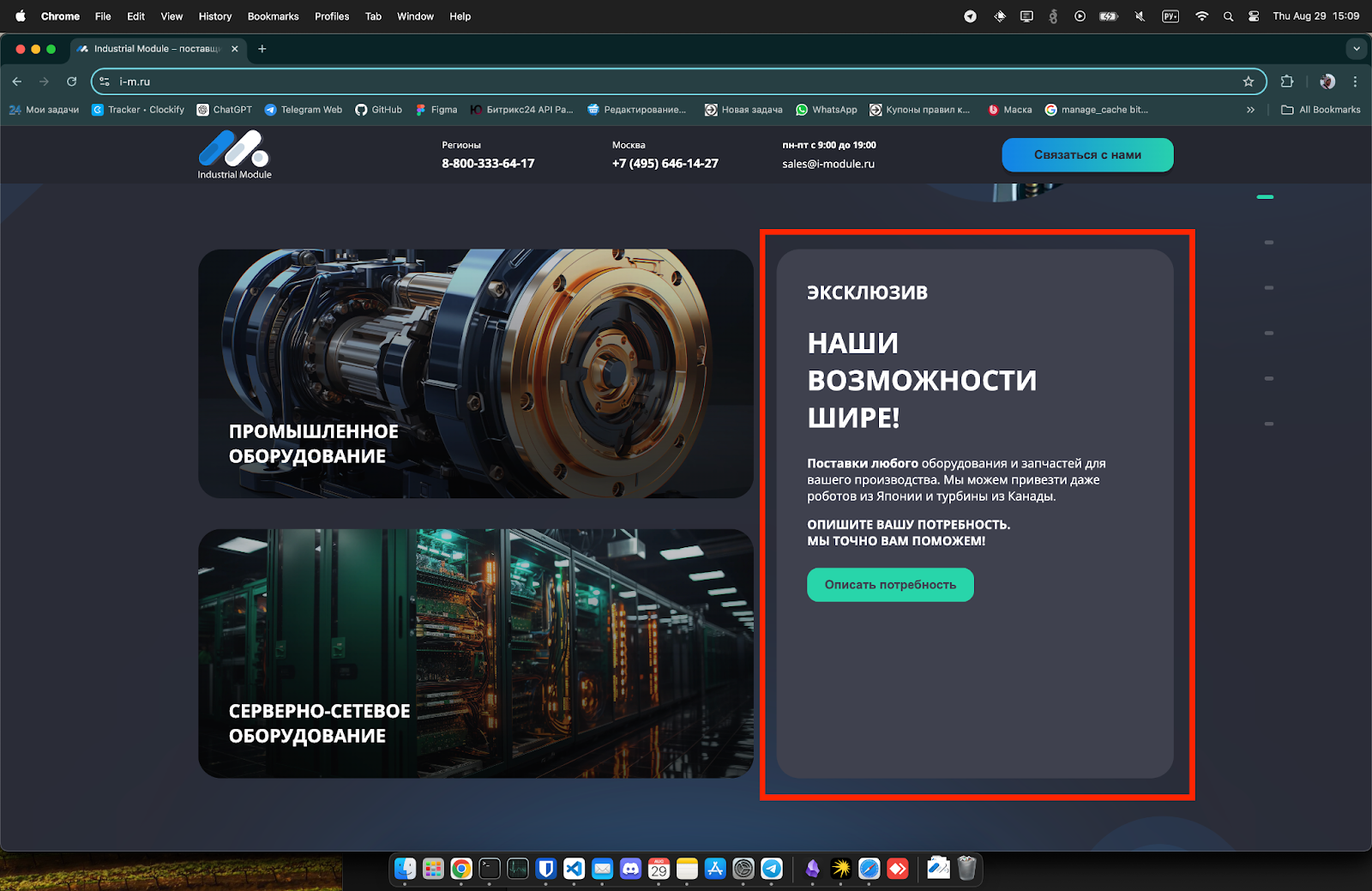The height and width of the screenshot is (891, 1372).
Task: Open Finder from the Dock
Action: (405, 869)
